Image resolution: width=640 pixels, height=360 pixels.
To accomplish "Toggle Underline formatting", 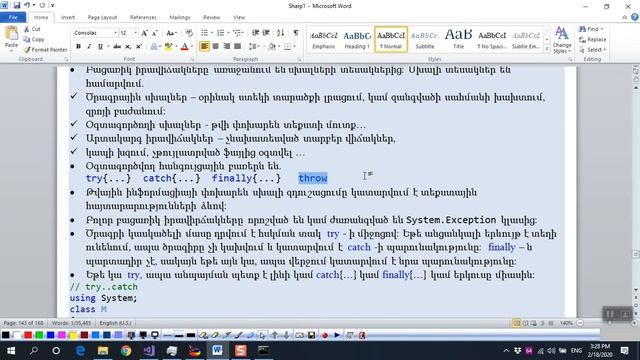I will (x=100, y=47).
